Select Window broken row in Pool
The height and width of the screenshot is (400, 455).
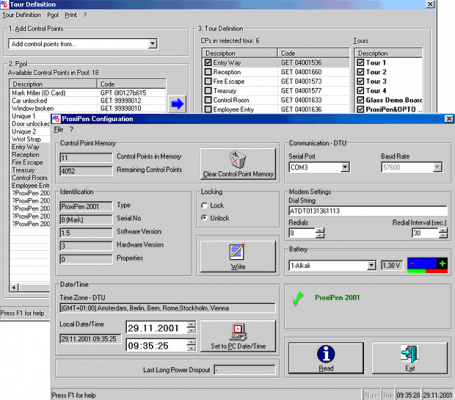[88, 108]
